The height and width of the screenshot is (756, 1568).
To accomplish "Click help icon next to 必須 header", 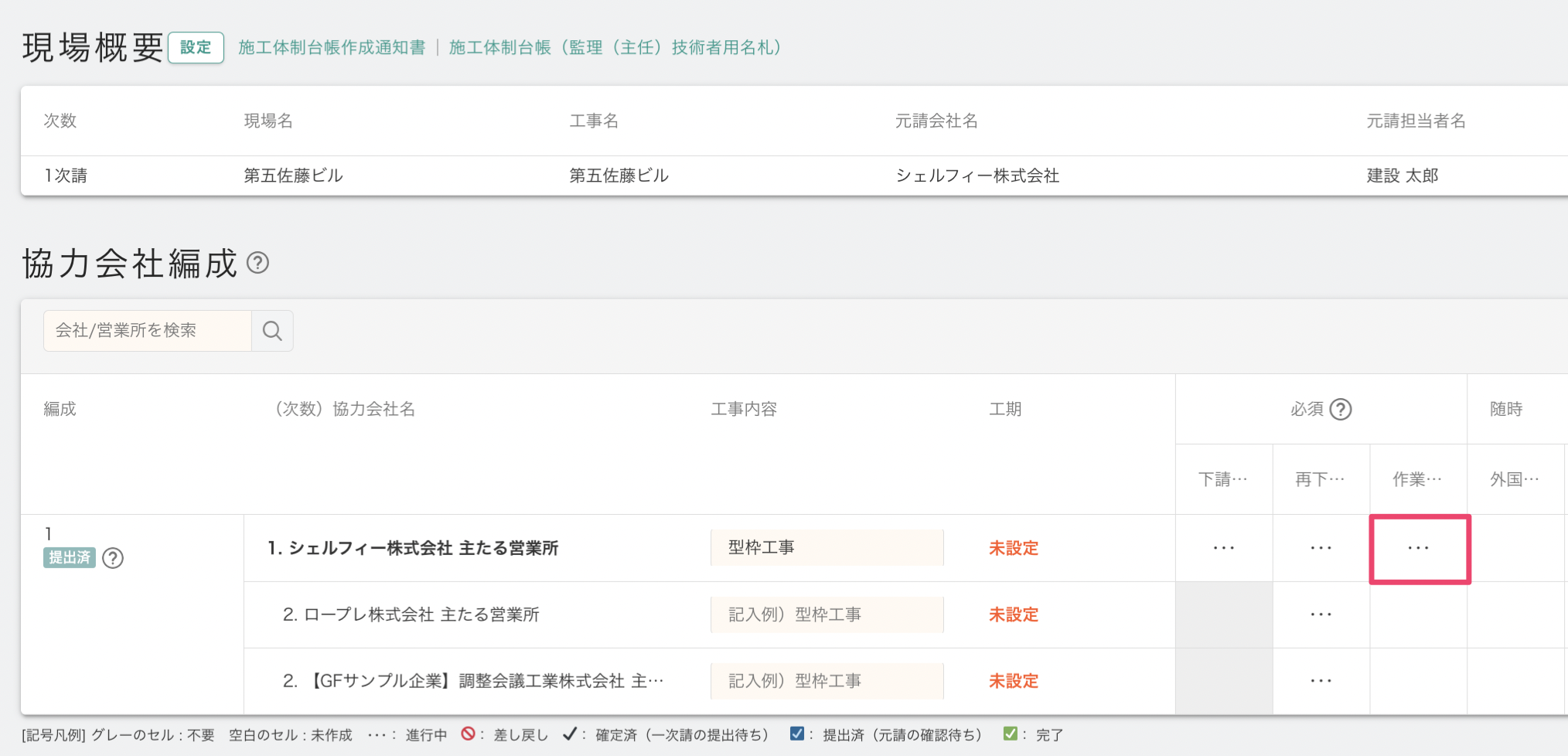I will point(1341,409).
